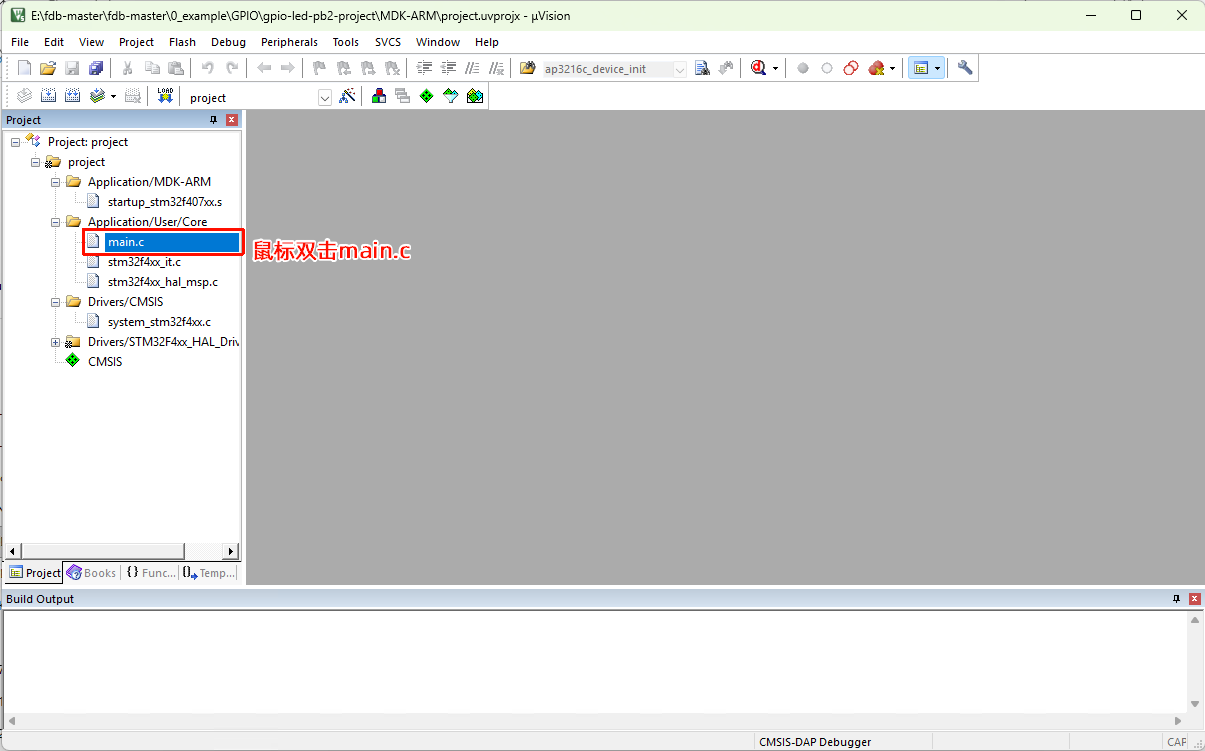Toggle the window layout view button

click(x=921, y=68)
